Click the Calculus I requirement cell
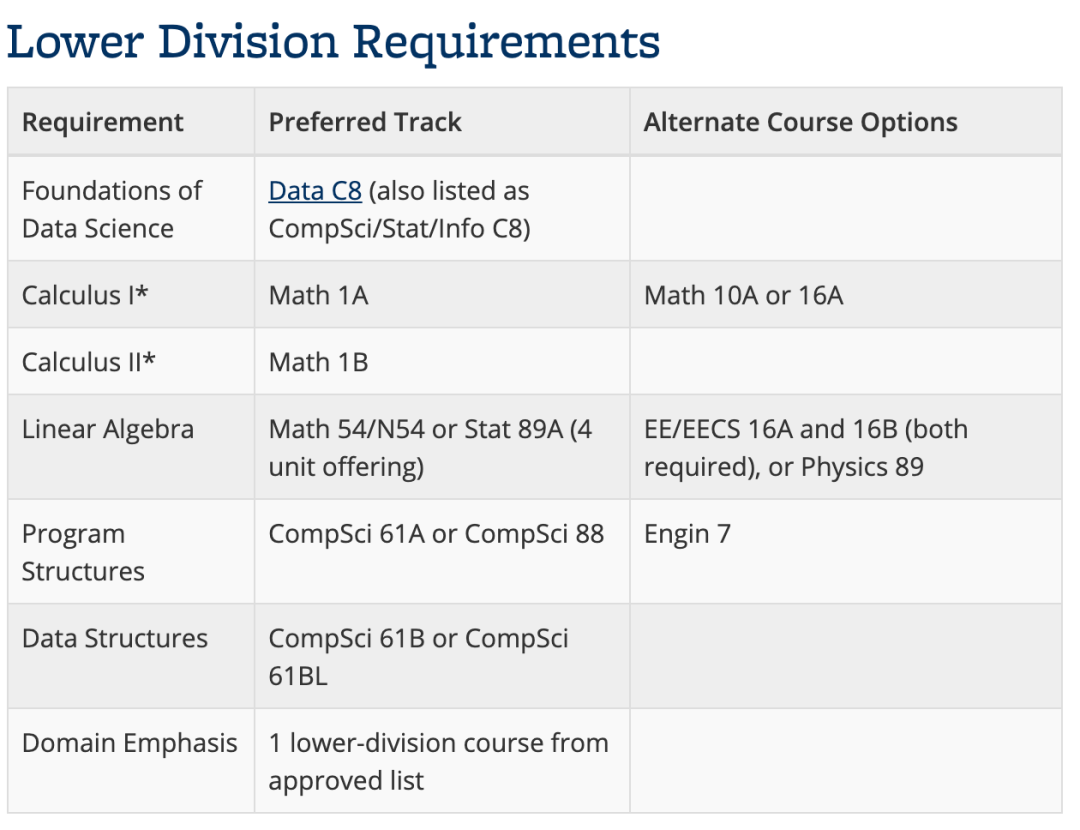 pos(85,295)
